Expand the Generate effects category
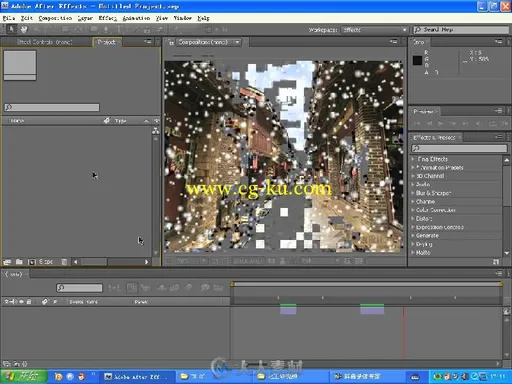Image resolution: width=512 pixels, height=384 pixels. tap(413, 235)
